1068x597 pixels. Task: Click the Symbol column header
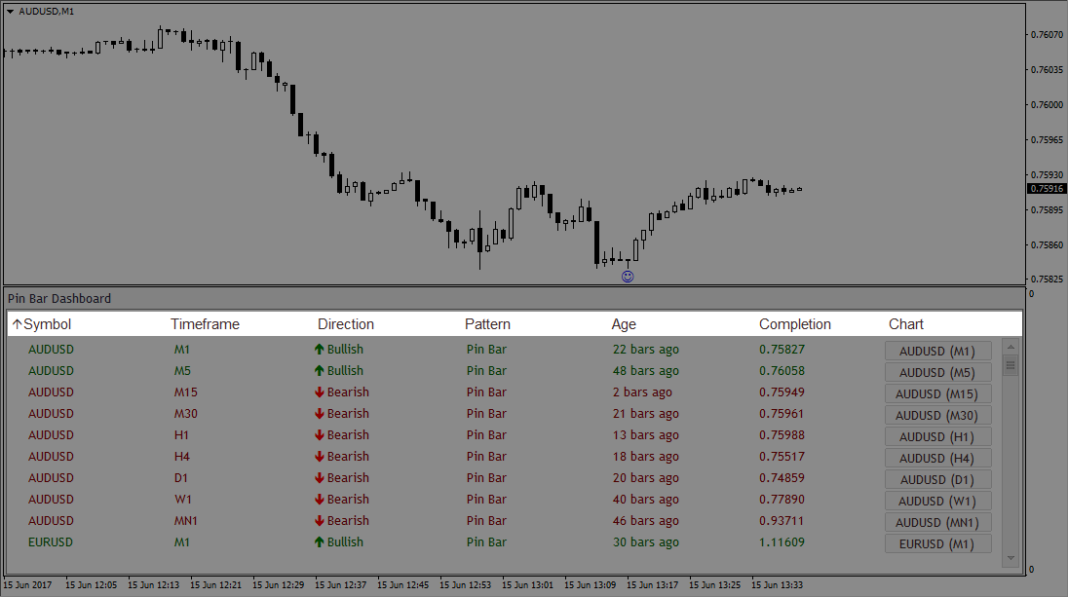pyautogui.click(x=45, y=323)
